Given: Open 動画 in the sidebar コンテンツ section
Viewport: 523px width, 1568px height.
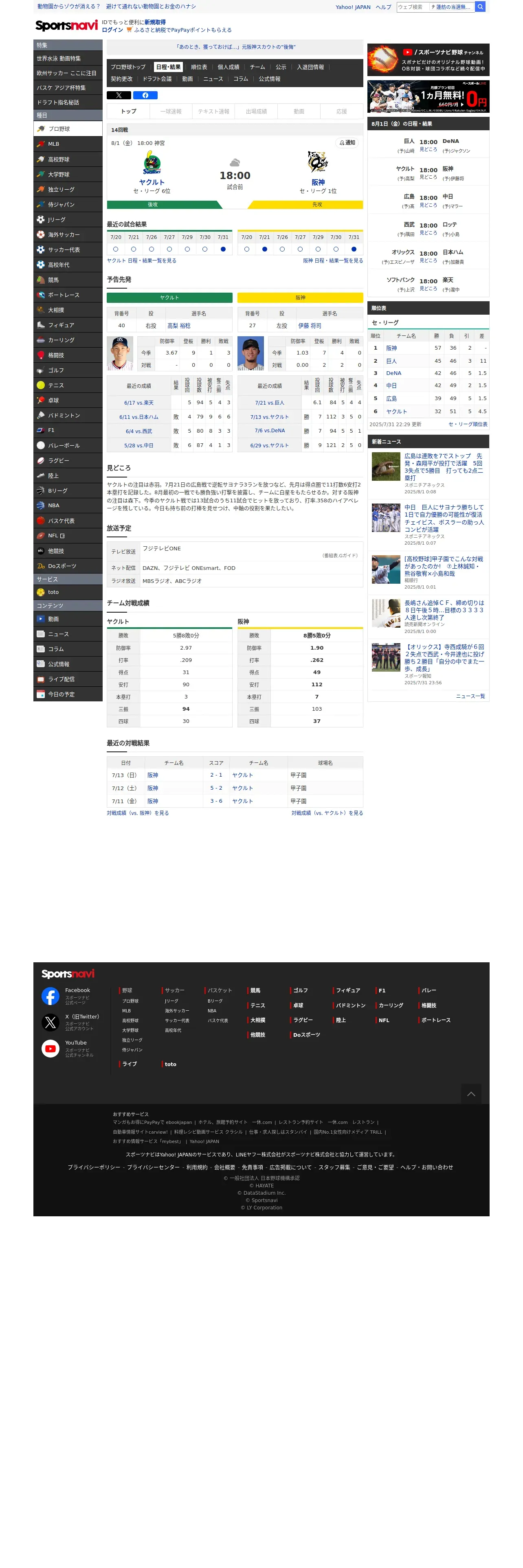Looking at the screenshot, I should (x=68, y=619).
